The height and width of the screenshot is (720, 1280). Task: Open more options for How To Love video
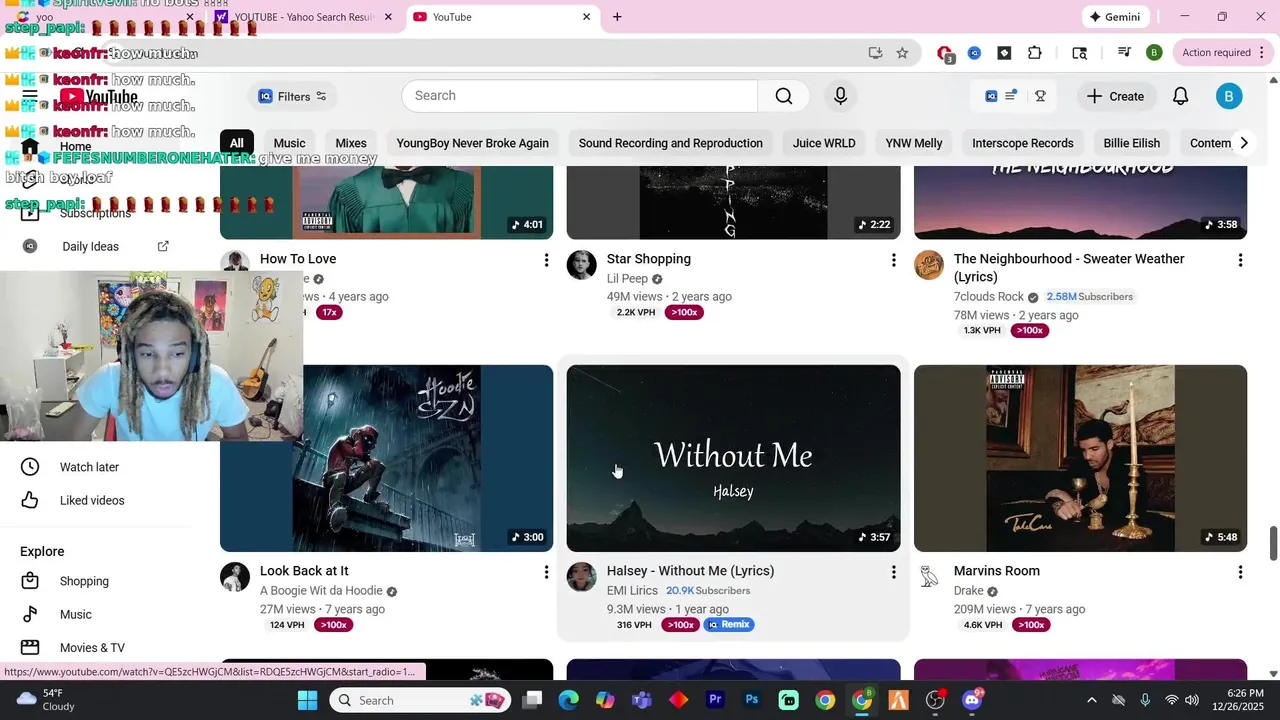coord(546,260)
